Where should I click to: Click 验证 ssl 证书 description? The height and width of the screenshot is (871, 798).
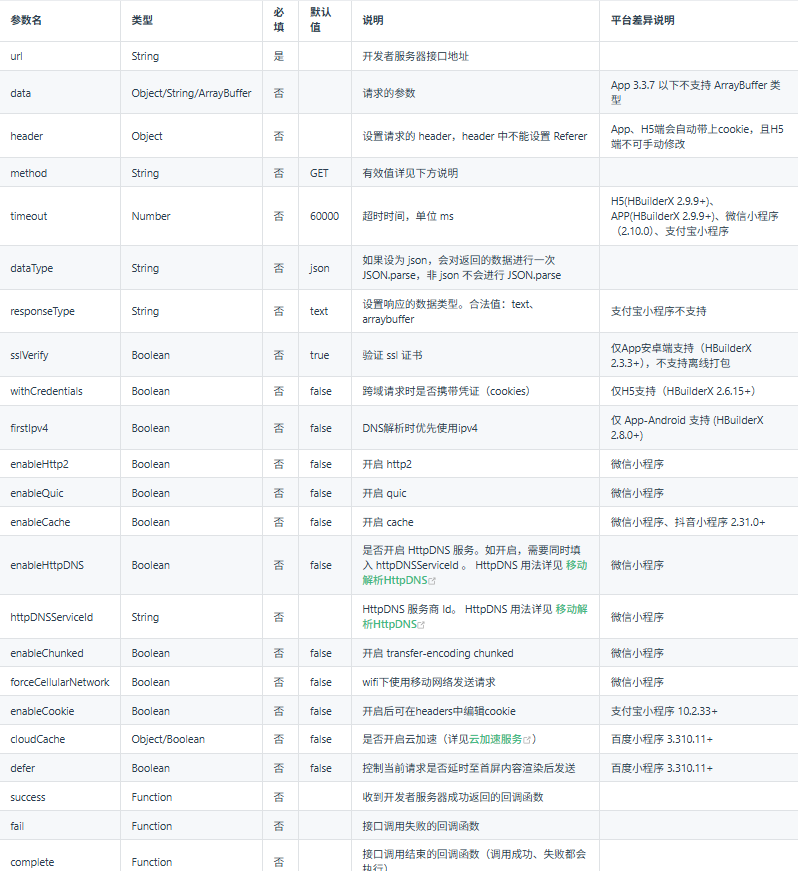pos(392,355)
